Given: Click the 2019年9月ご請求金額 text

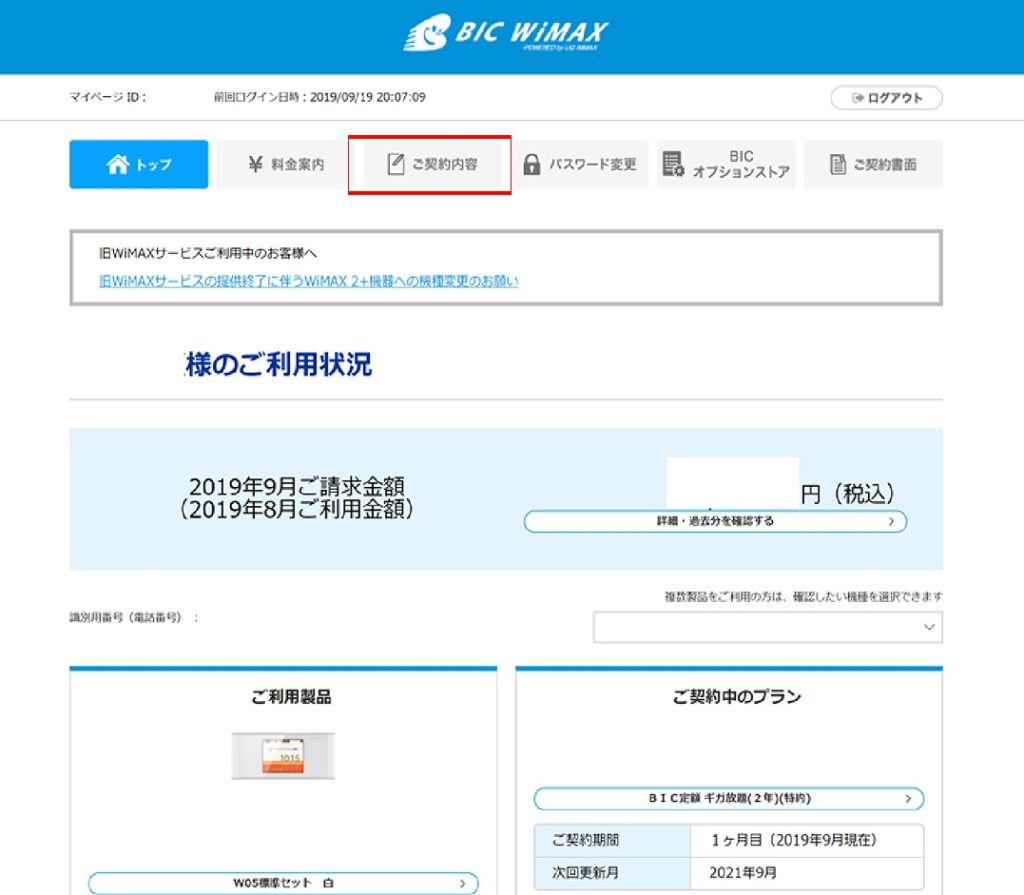Looking at the screenshot, I should click(296, 486).
